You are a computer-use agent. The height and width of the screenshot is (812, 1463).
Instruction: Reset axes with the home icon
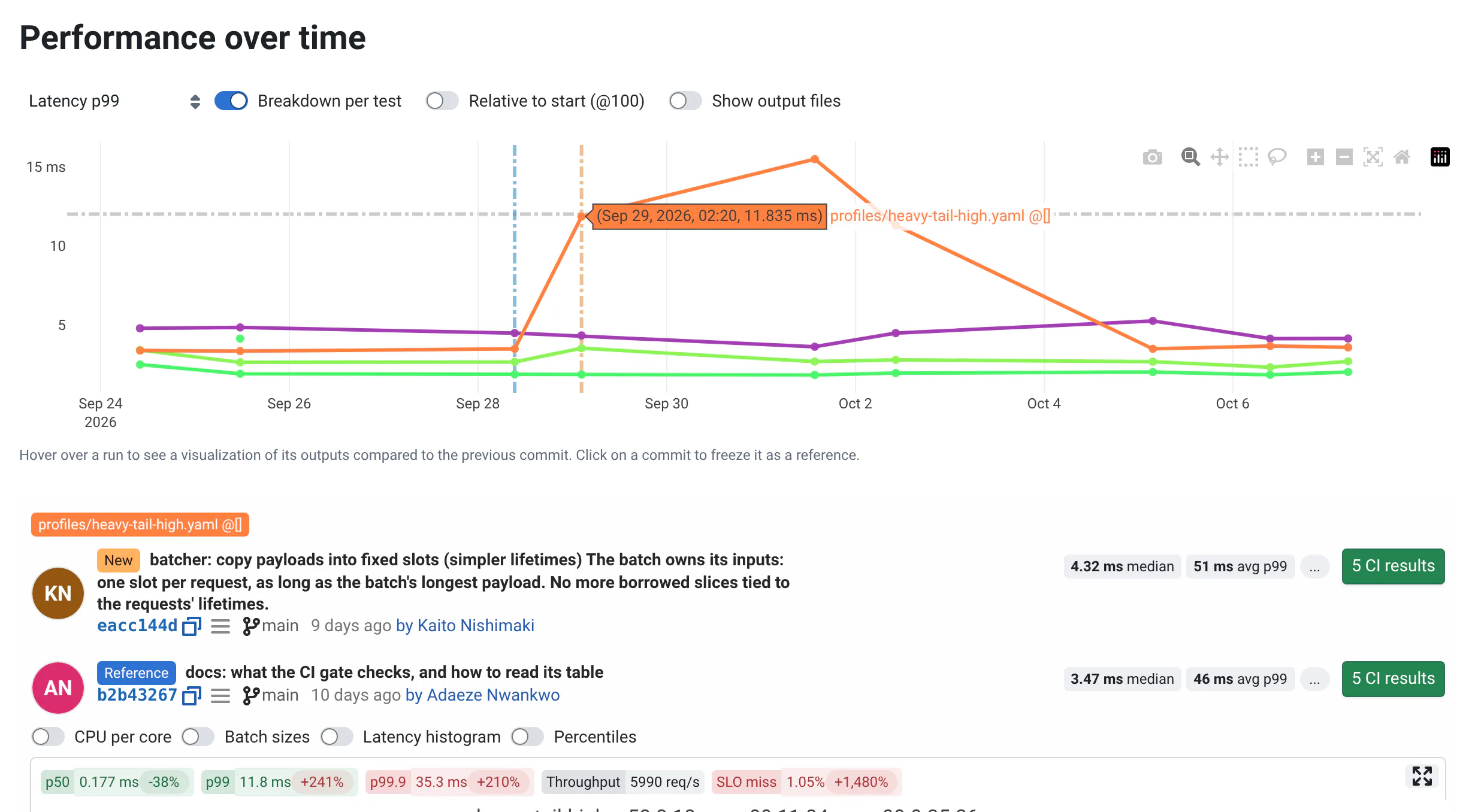coord(1401,157)
